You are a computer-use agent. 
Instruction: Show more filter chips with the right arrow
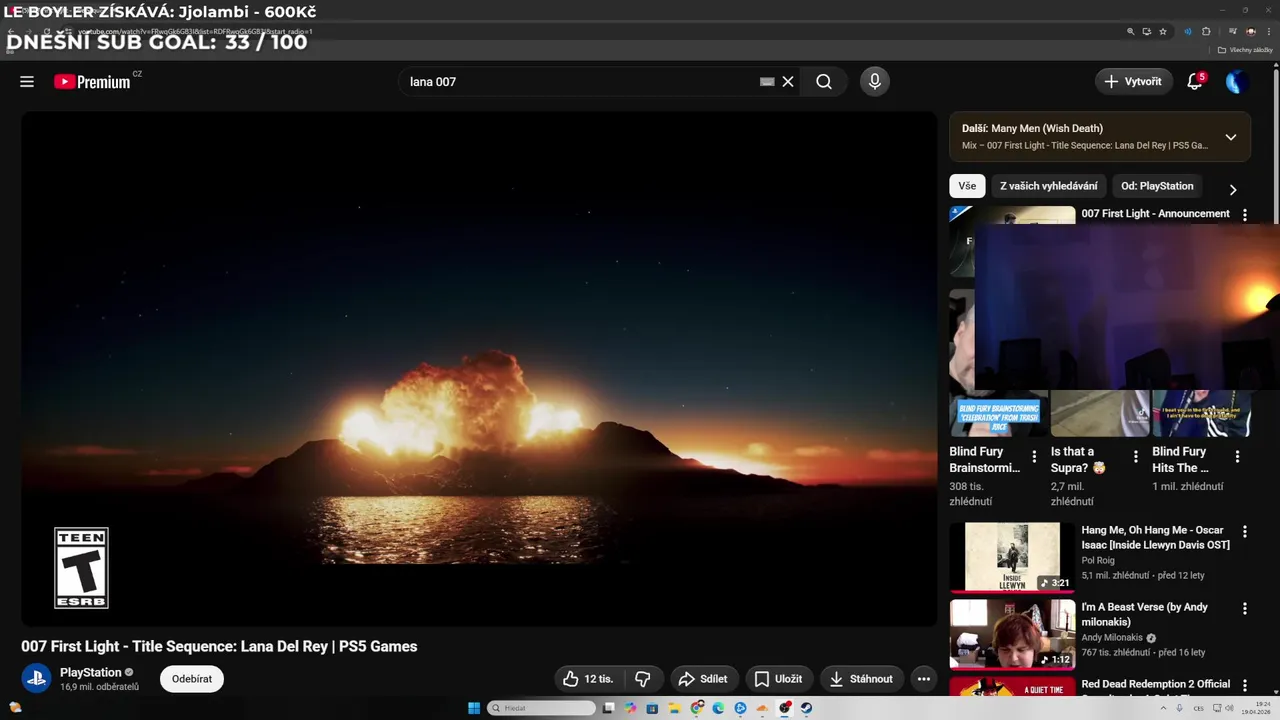[x=1233, y=190]
